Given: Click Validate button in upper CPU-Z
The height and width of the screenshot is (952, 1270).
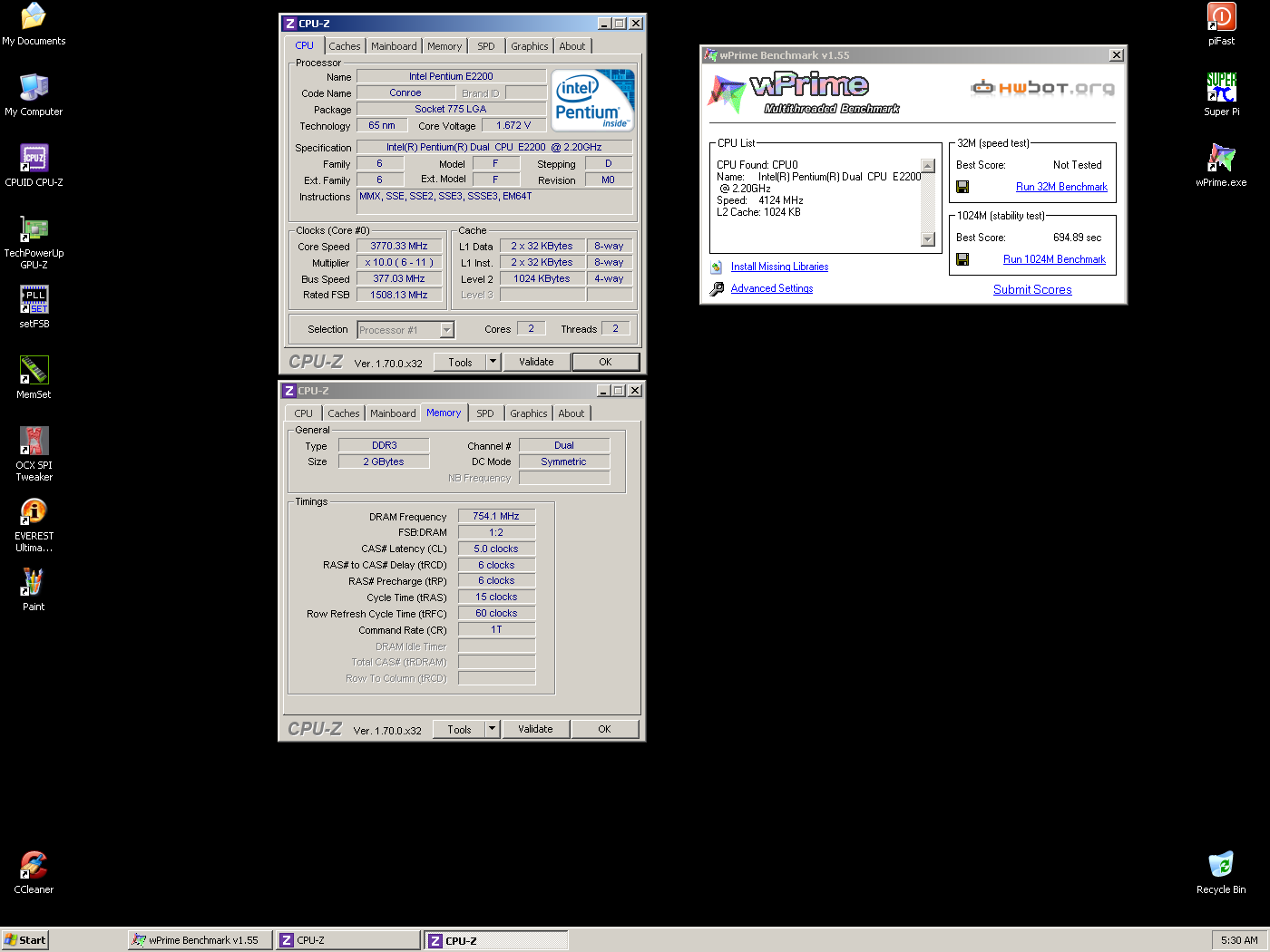Looking at the screenshot, I should 536,362.
